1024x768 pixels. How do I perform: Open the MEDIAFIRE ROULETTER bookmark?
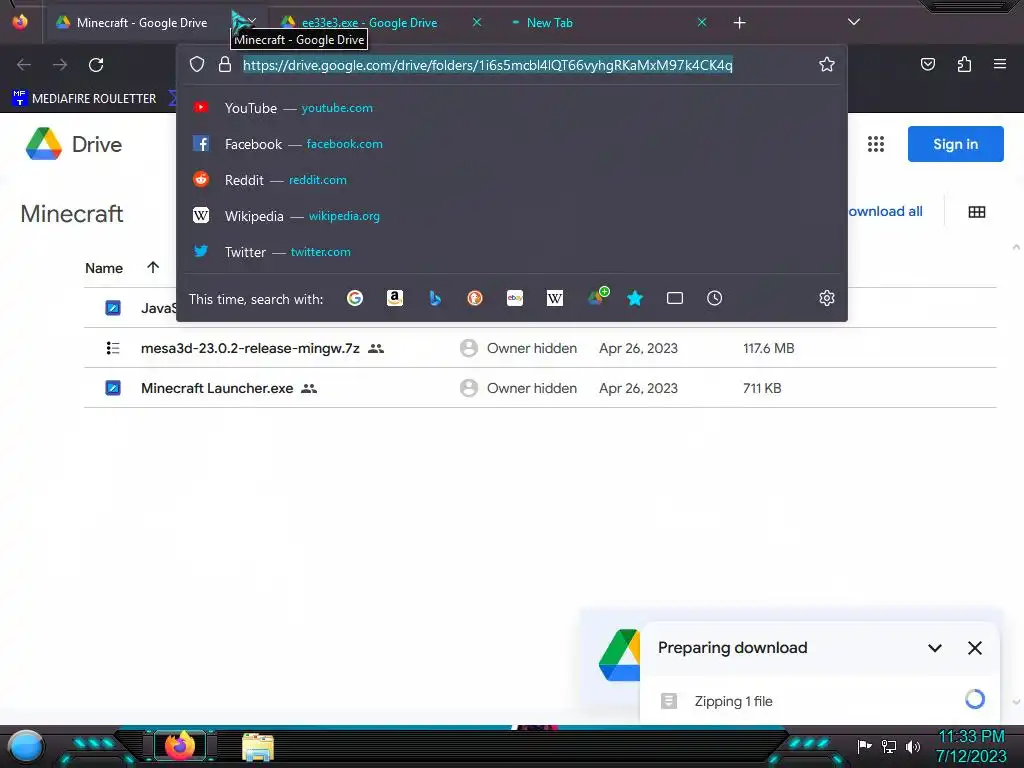(85, 99)
